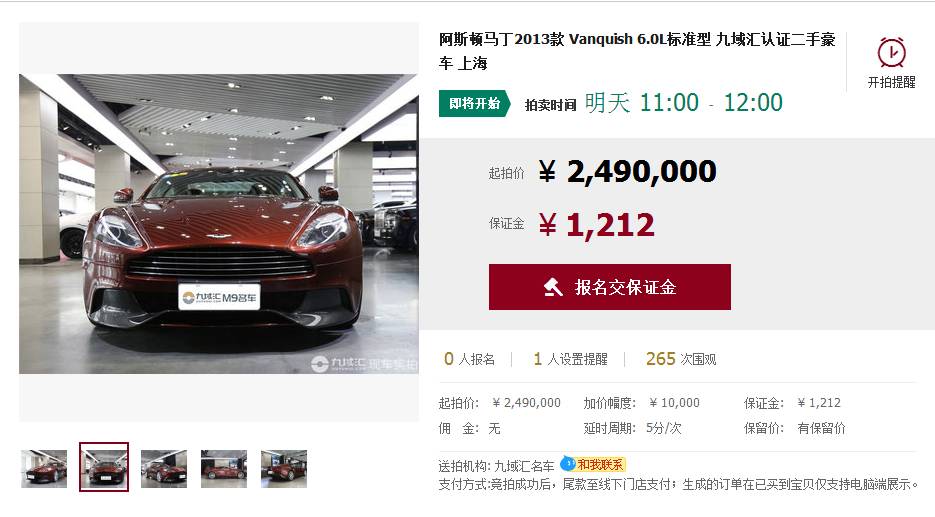
Task: Select the first car thumbnail
Action: coord(44,469)
